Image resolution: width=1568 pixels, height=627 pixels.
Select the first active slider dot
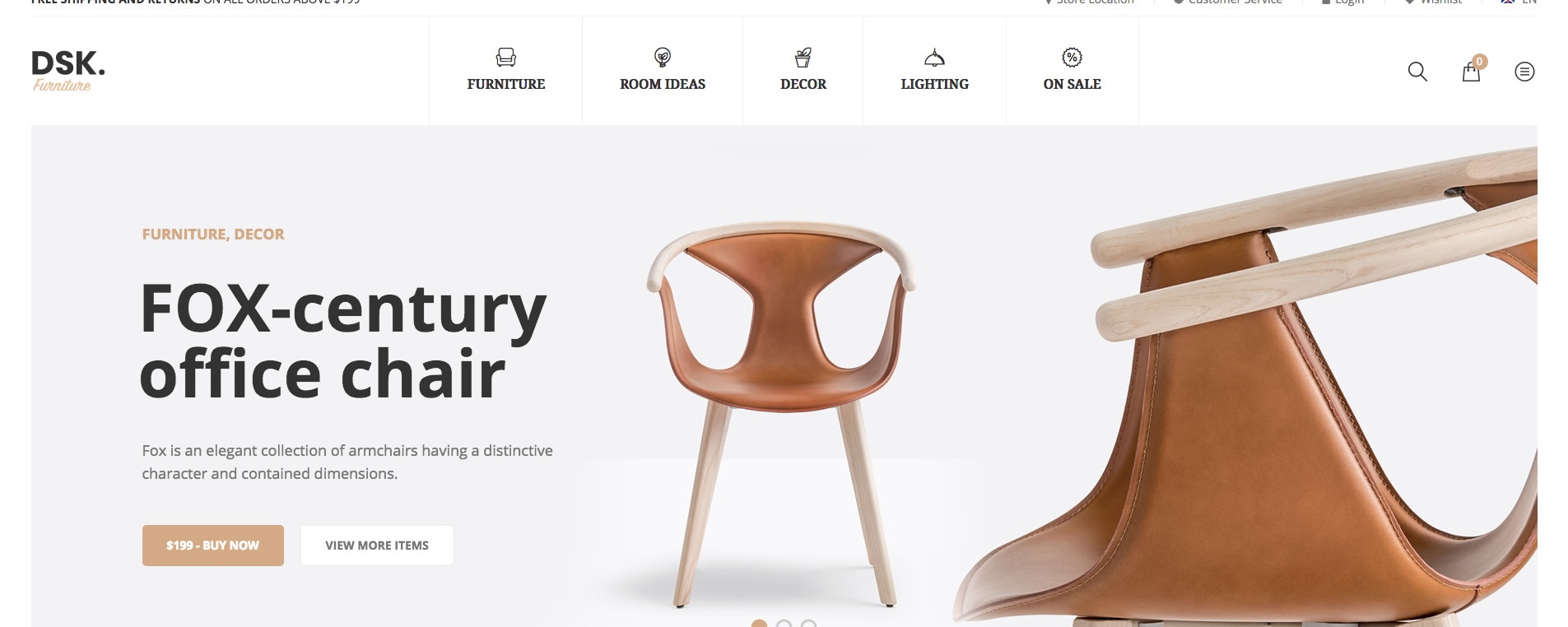[759, 624]
